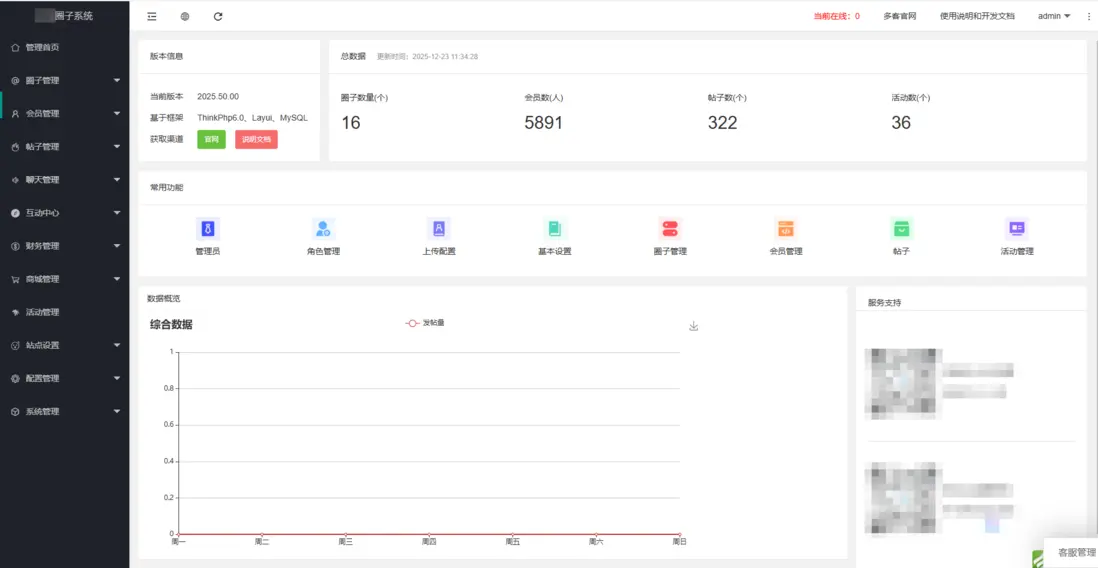Click the refresh page icon

coord(218,17)
